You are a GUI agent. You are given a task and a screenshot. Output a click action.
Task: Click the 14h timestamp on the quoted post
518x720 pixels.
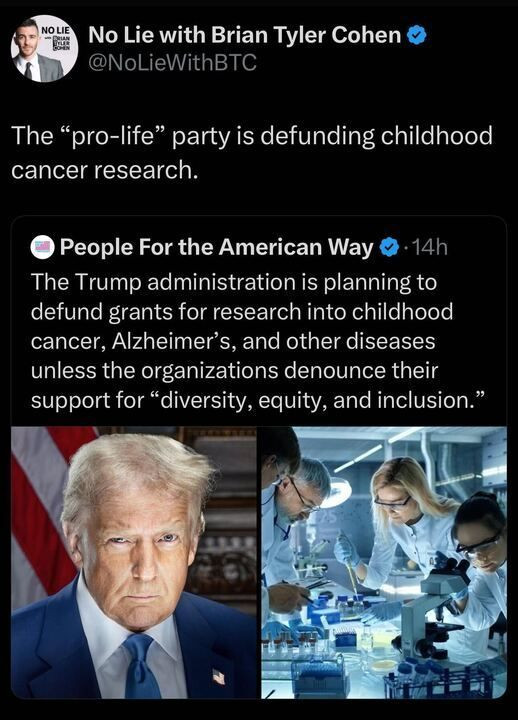click(429, 248)
